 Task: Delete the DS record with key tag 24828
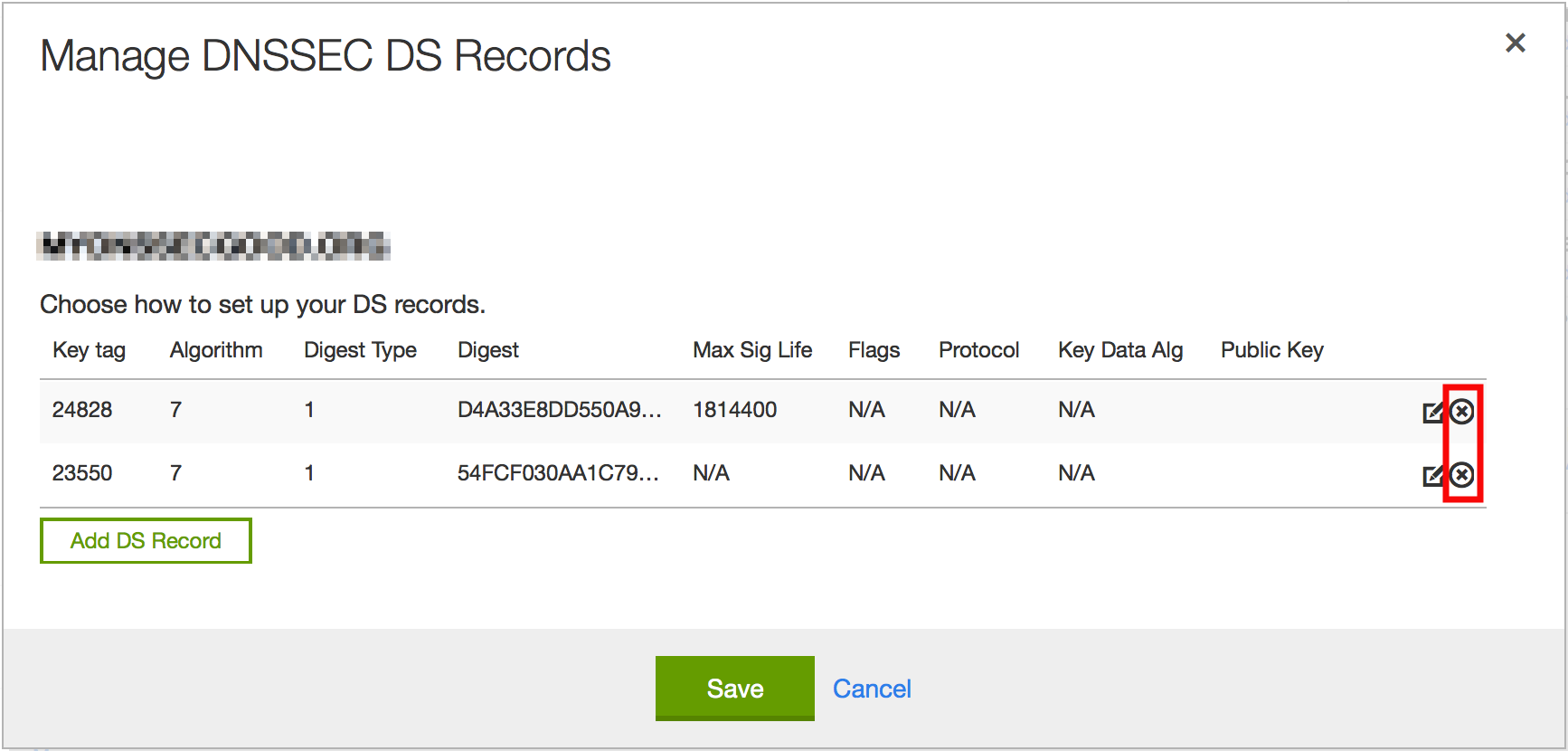1462,412
